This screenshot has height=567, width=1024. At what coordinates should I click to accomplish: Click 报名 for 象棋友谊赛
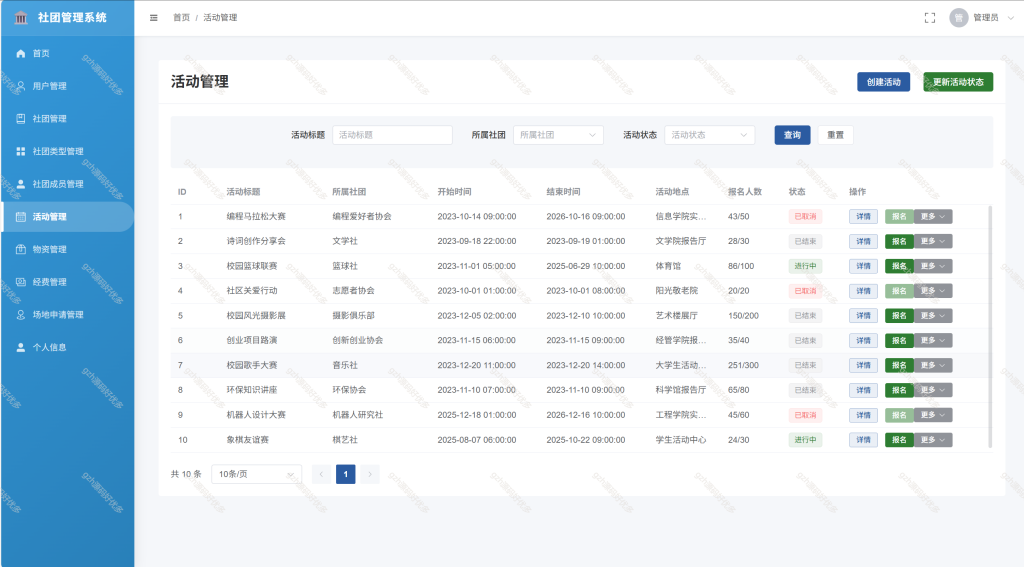tap(899, 440)
